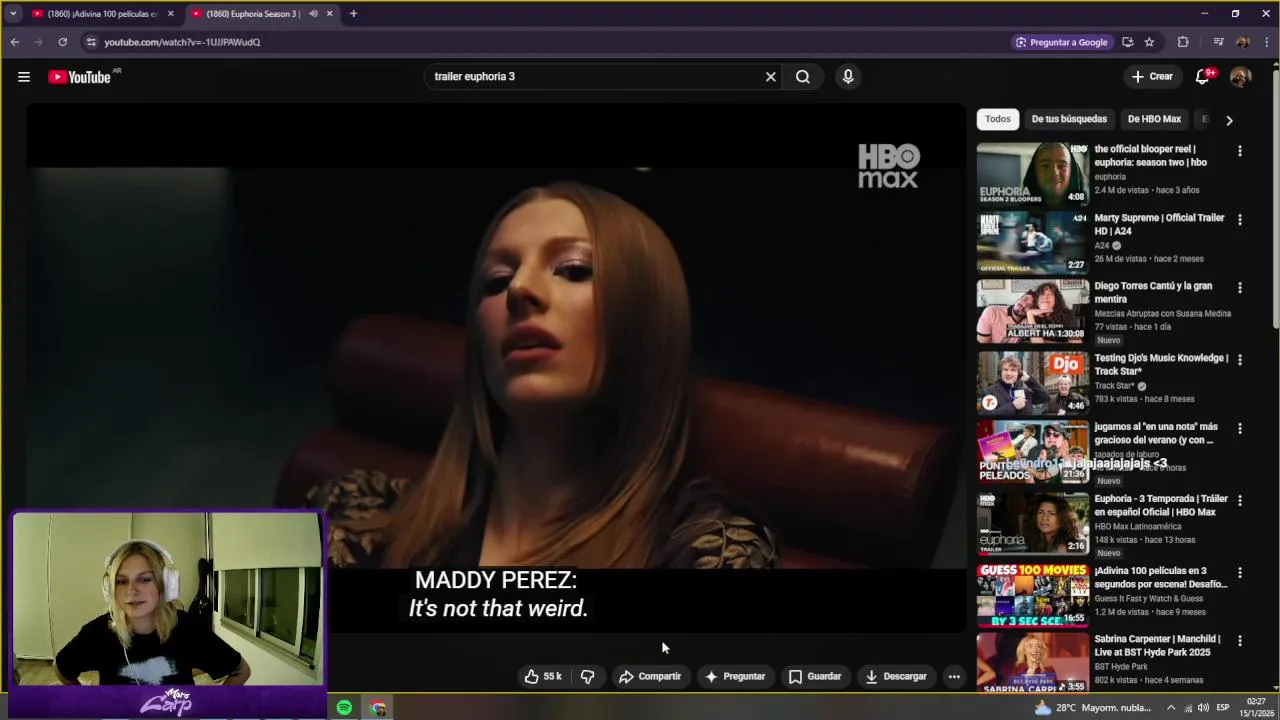Image resolution: width=1280 pixels, height=720 pixels.
Task: Reload the page in Chrome
Action: click(x=62, y=42)
